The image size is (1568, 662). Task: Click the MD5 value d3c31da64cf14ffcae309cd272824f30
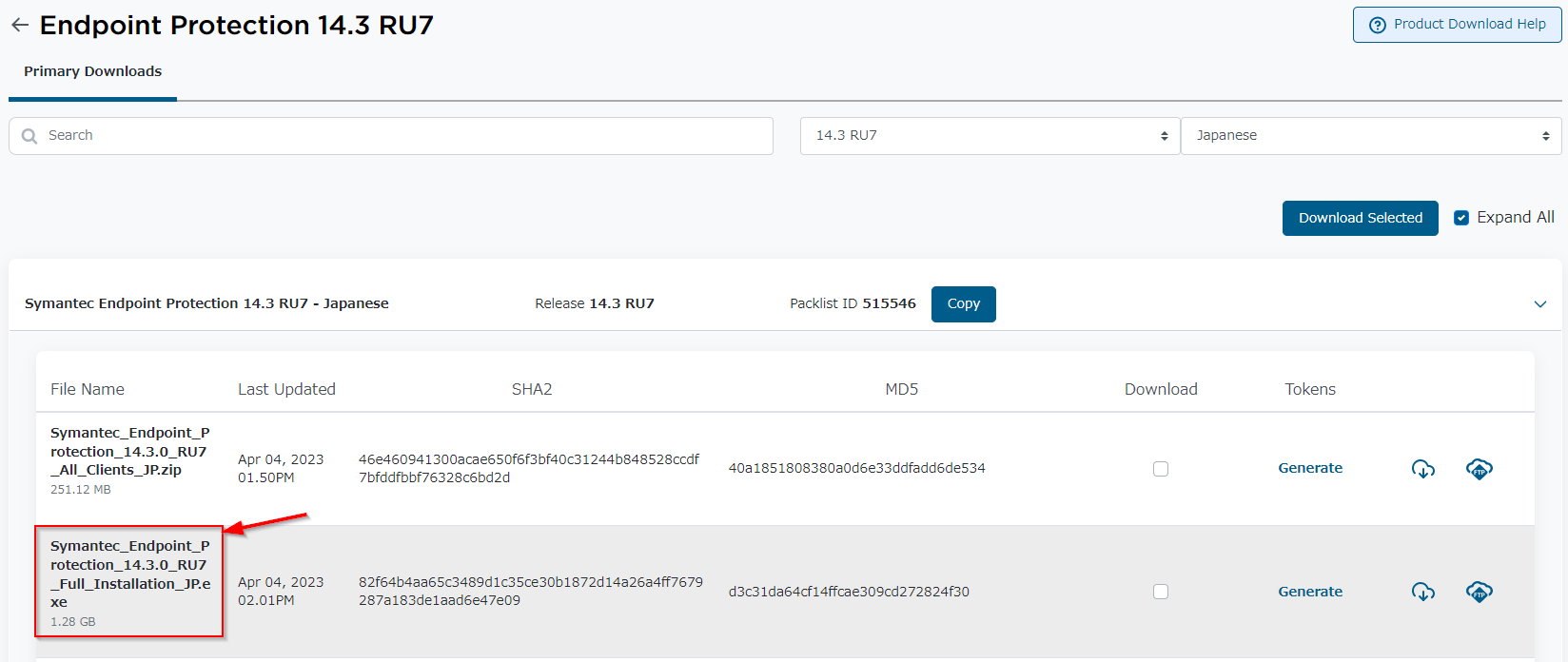pyautogui.click(x=849, y=592)
